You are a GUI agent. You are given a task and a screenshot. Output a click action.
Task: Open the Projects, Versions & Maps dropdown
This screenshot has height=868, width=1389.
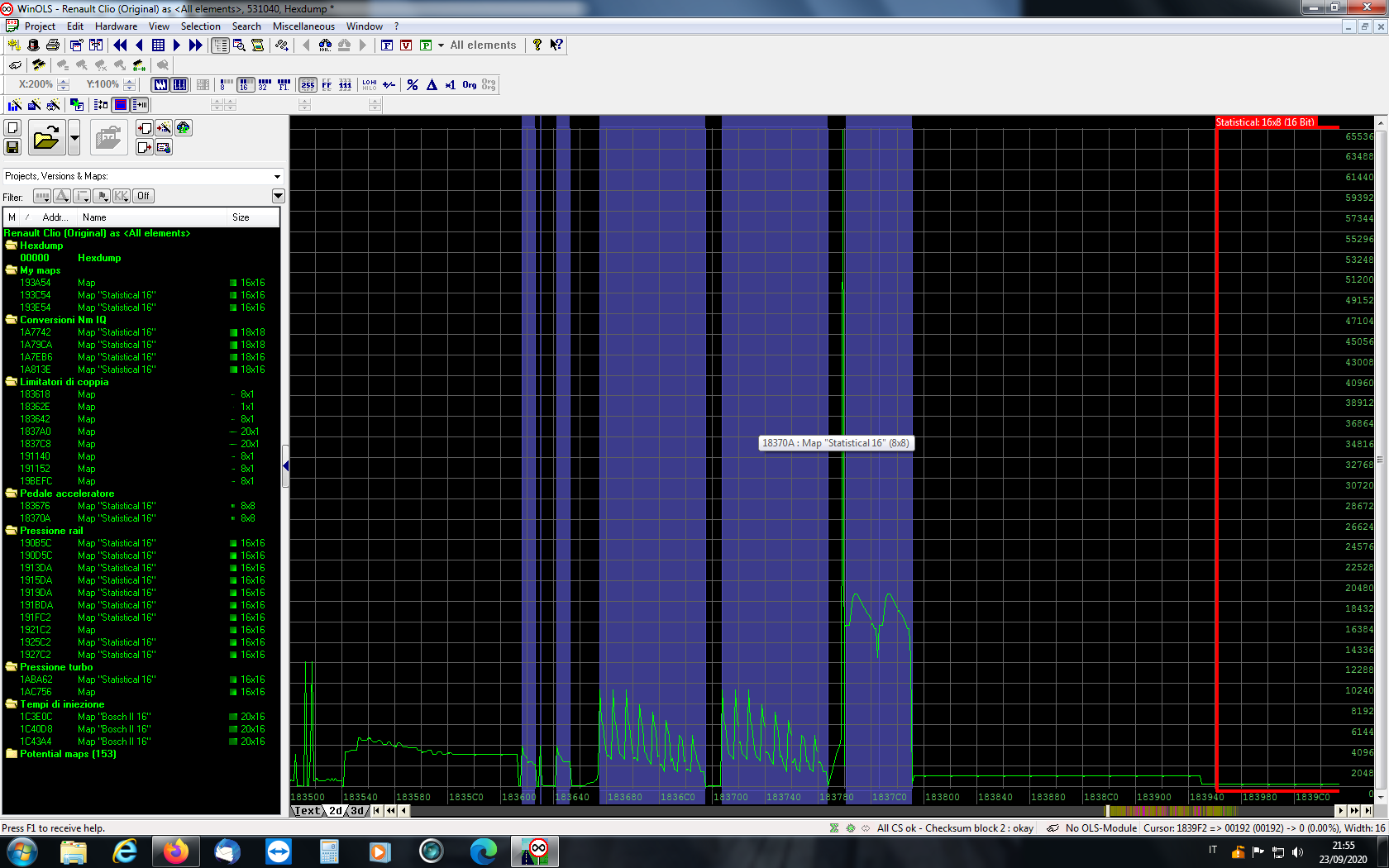[x=277, y=176]
